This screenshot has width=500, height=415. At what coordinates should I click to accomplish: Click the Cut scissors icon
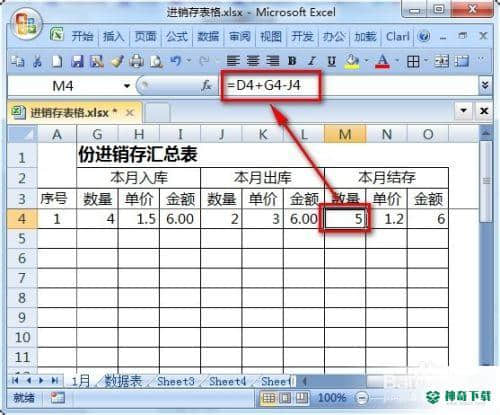point(37,62)
